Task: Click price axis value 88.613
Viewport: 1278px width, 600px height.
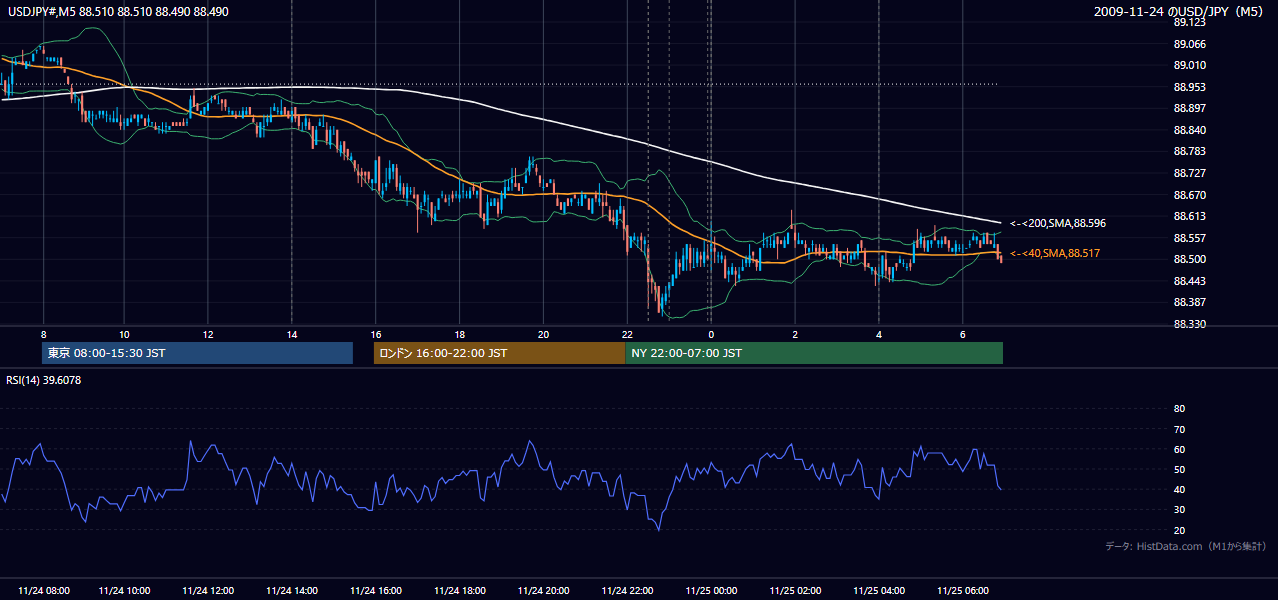Action: [1189, 216]
